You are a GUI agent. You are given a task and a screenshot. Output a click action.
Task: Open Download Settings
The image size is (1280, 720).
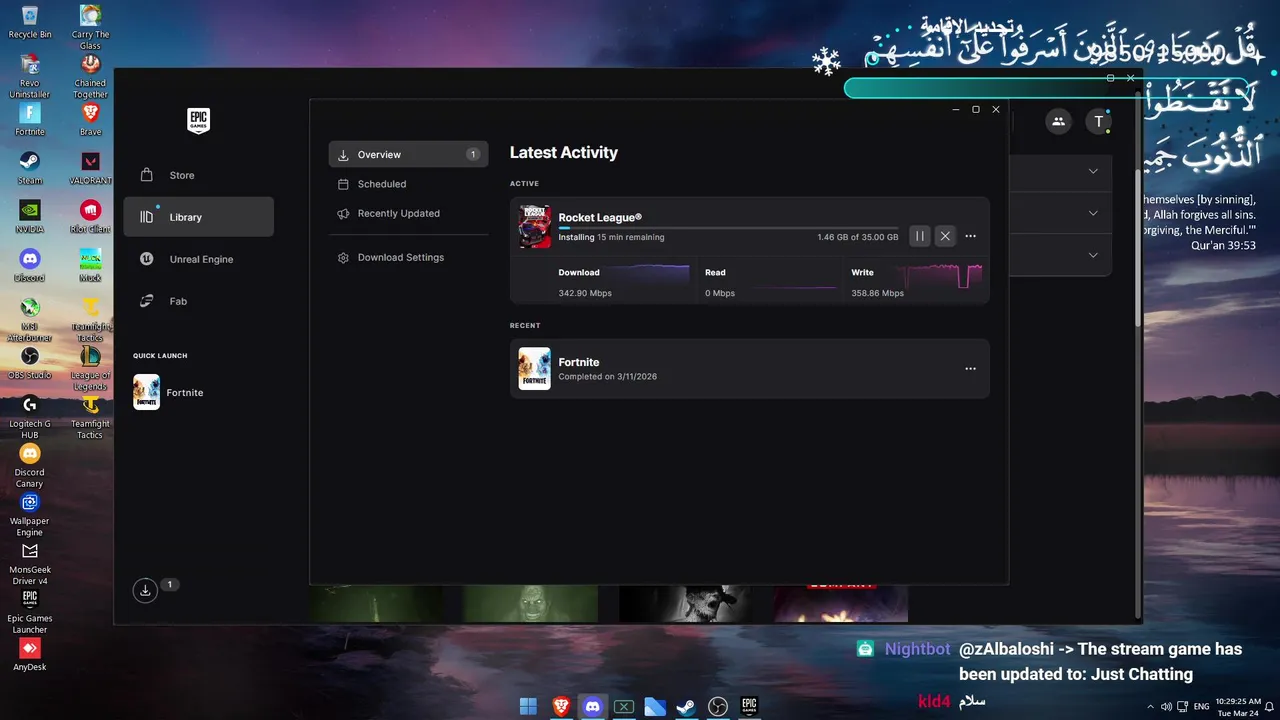pos(408,257)
